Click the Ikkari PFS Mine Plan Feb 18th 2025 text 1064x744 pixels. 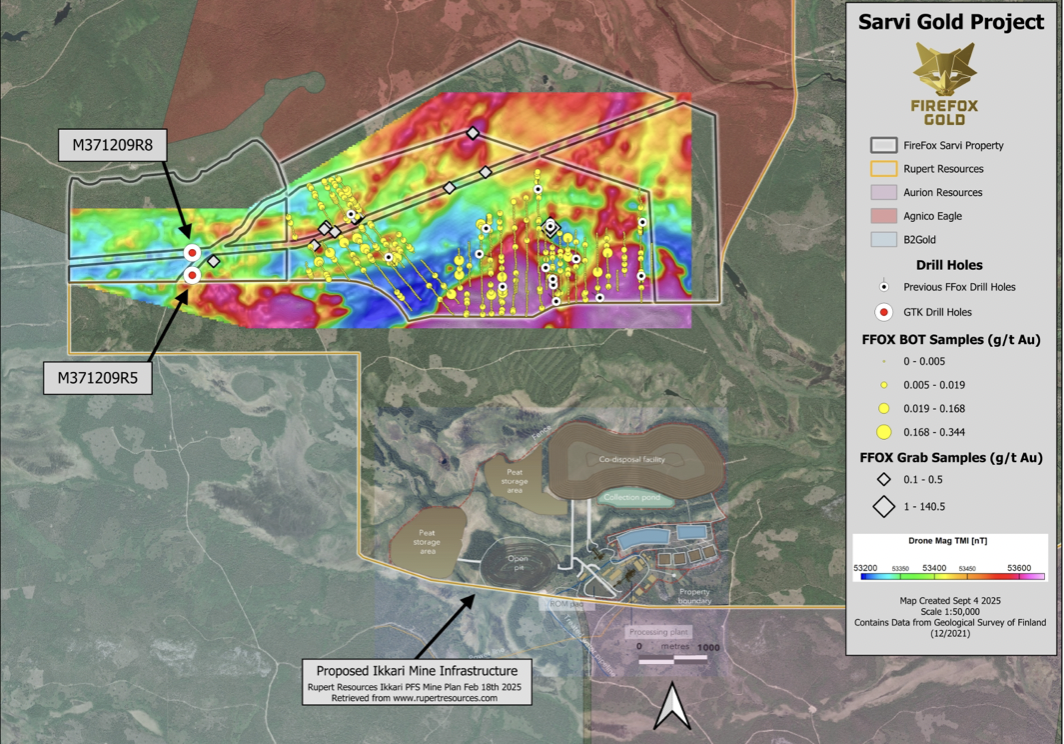click(415, 687)
